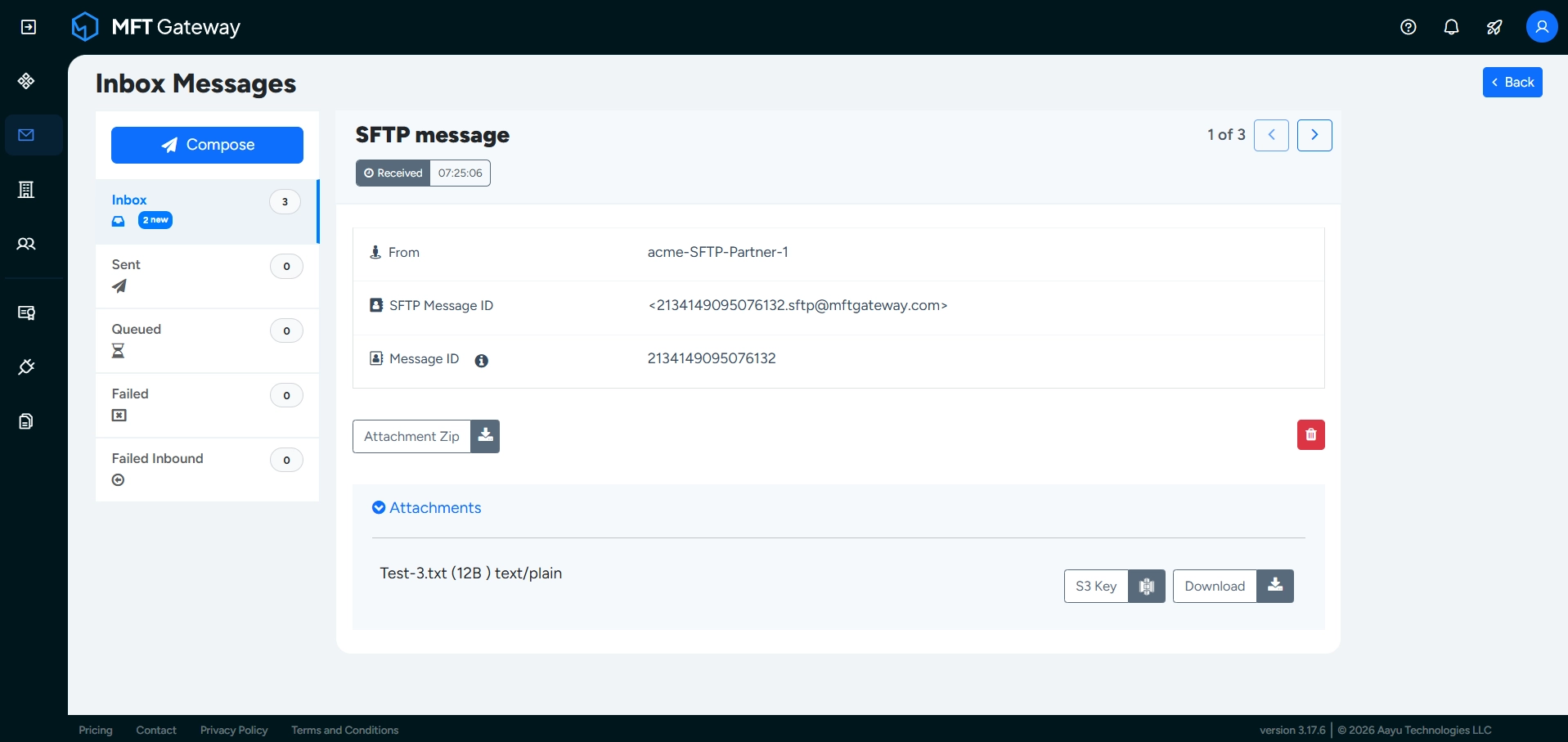Click the S3 Key label
Screen dimensions: 1568x742
(x=1096, y=587)
